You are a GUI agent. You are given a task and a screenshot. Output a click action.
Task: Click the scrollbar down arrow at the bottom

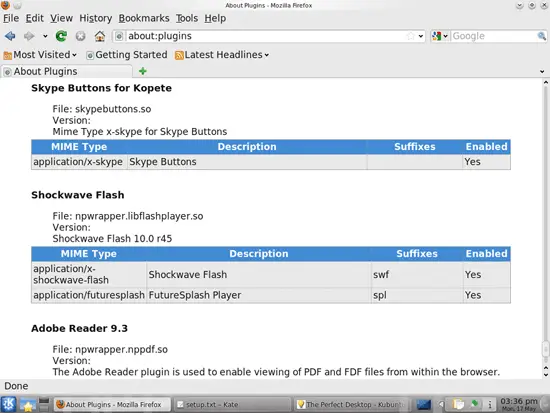click(x=545, y=374)
